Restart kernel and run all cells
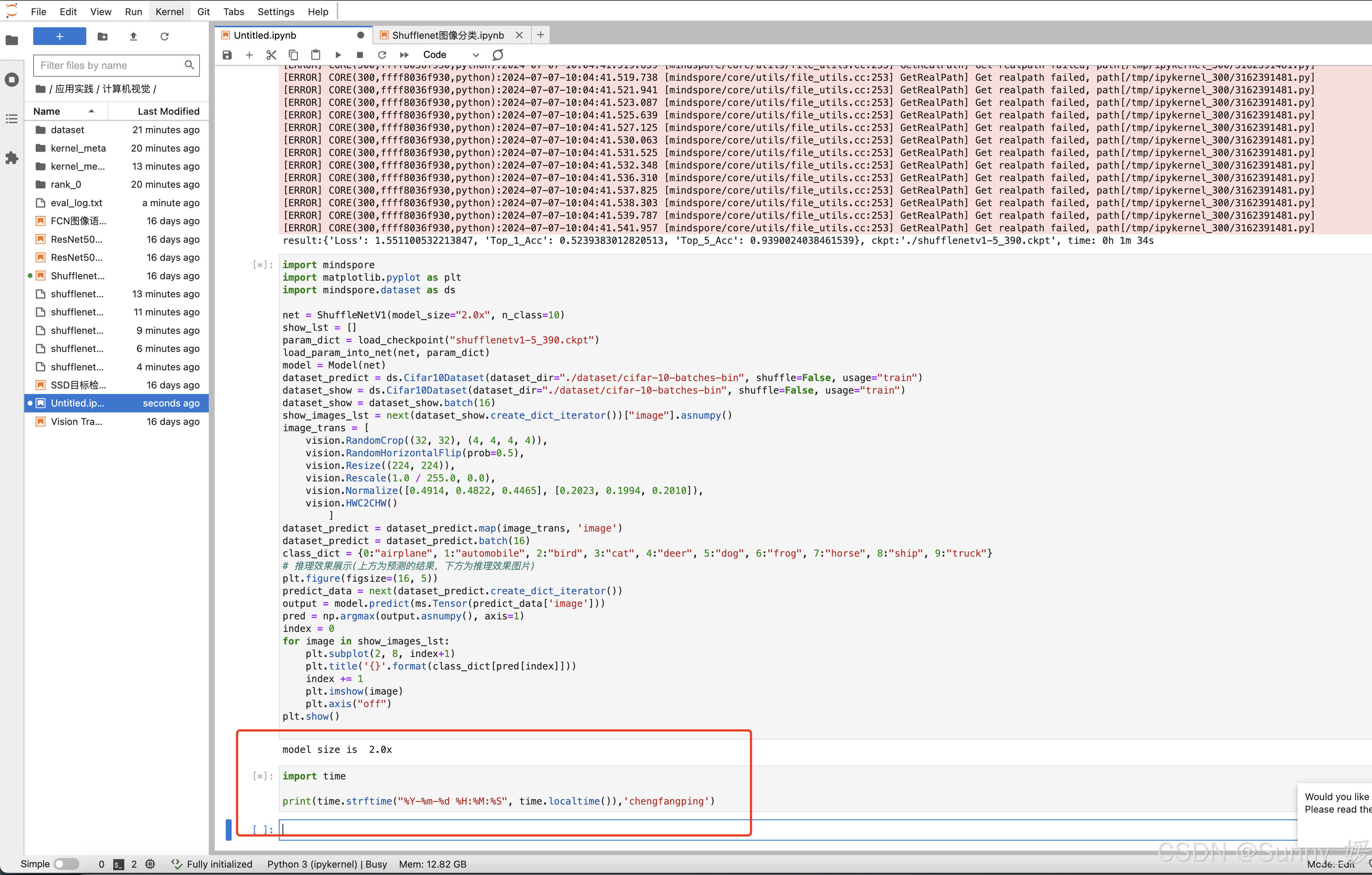 404,55
